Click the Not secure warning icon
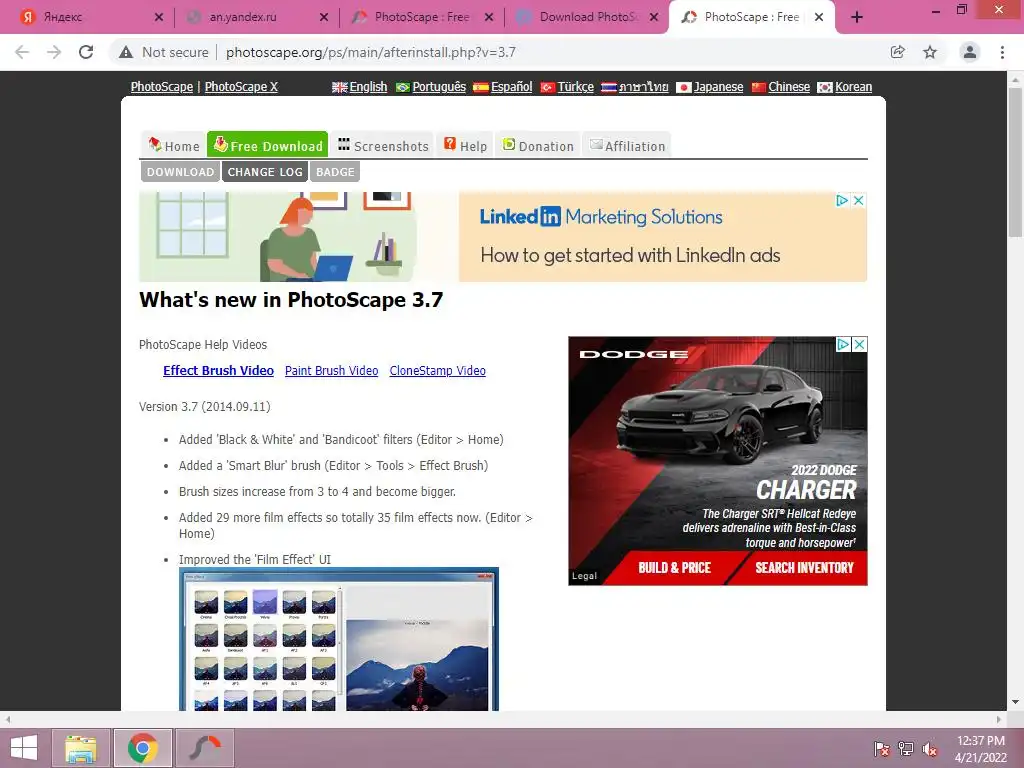 (x=126, y=52)
